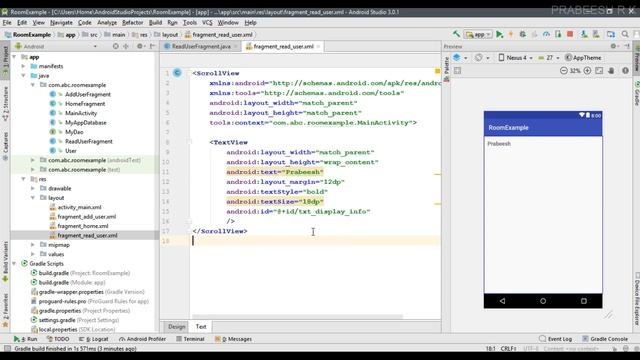Select the Text editor tab
This screenshot has width=640, height=360.
coord(201,327)
